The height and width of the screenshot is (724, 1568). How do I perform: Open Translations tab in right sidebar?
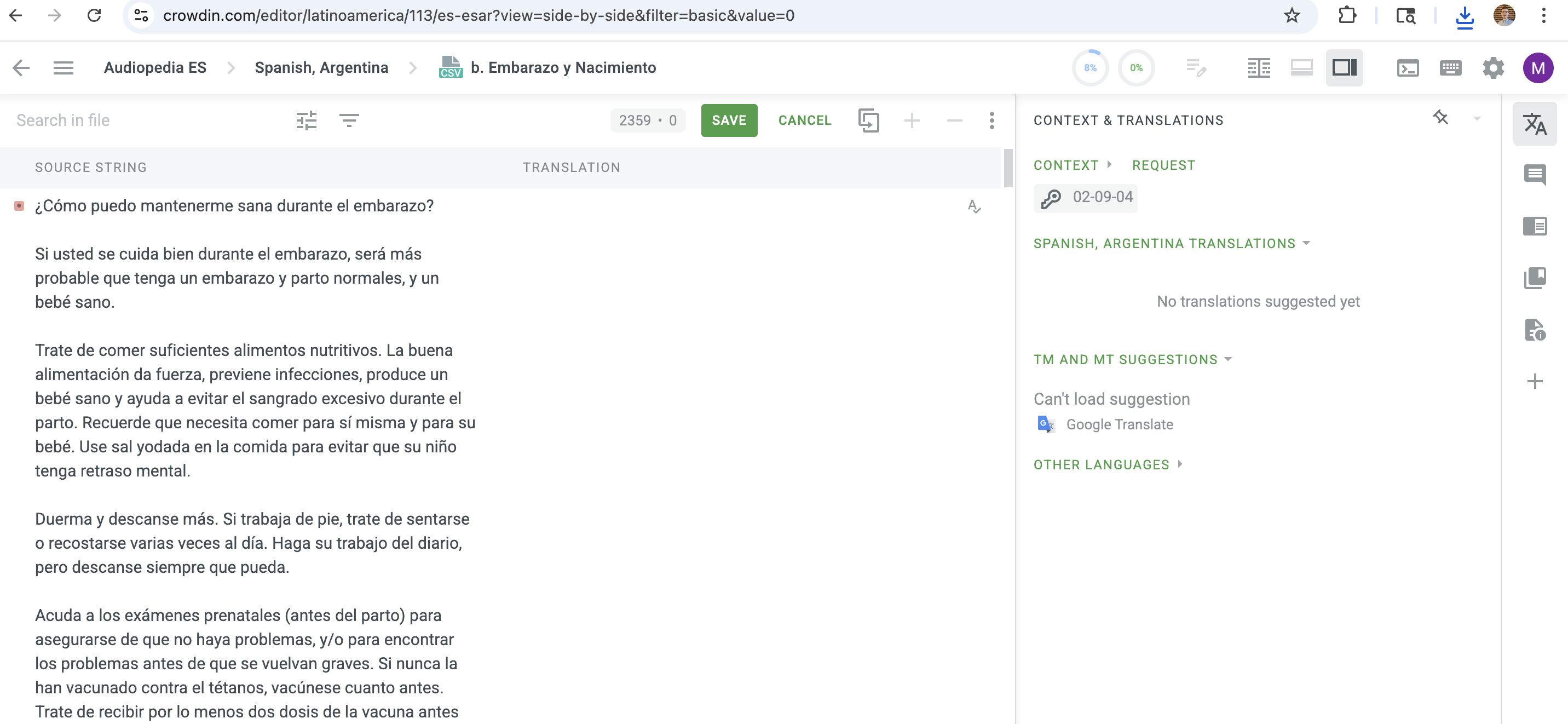coord(1534,124)
